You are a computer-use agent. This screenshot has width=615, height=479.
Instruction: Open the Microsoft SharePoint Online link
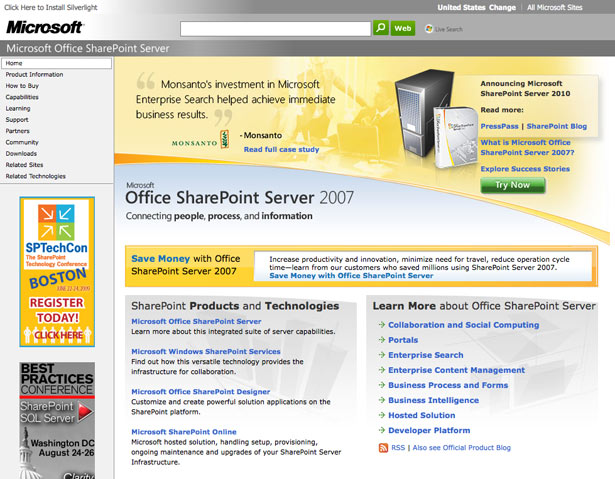(184, 432)
